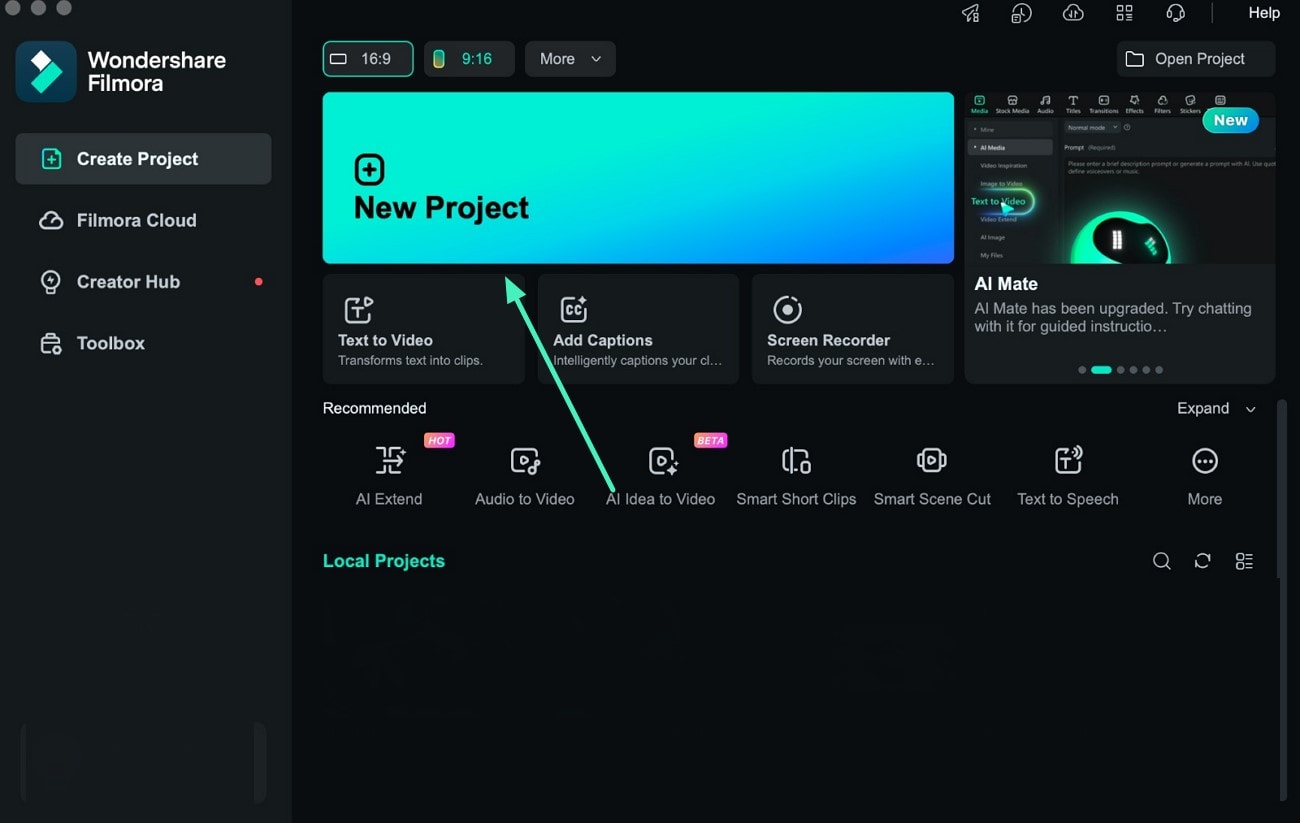Open the headset support icon
The width and height of the screenshot is (1300, 823).
(1176, 13)
